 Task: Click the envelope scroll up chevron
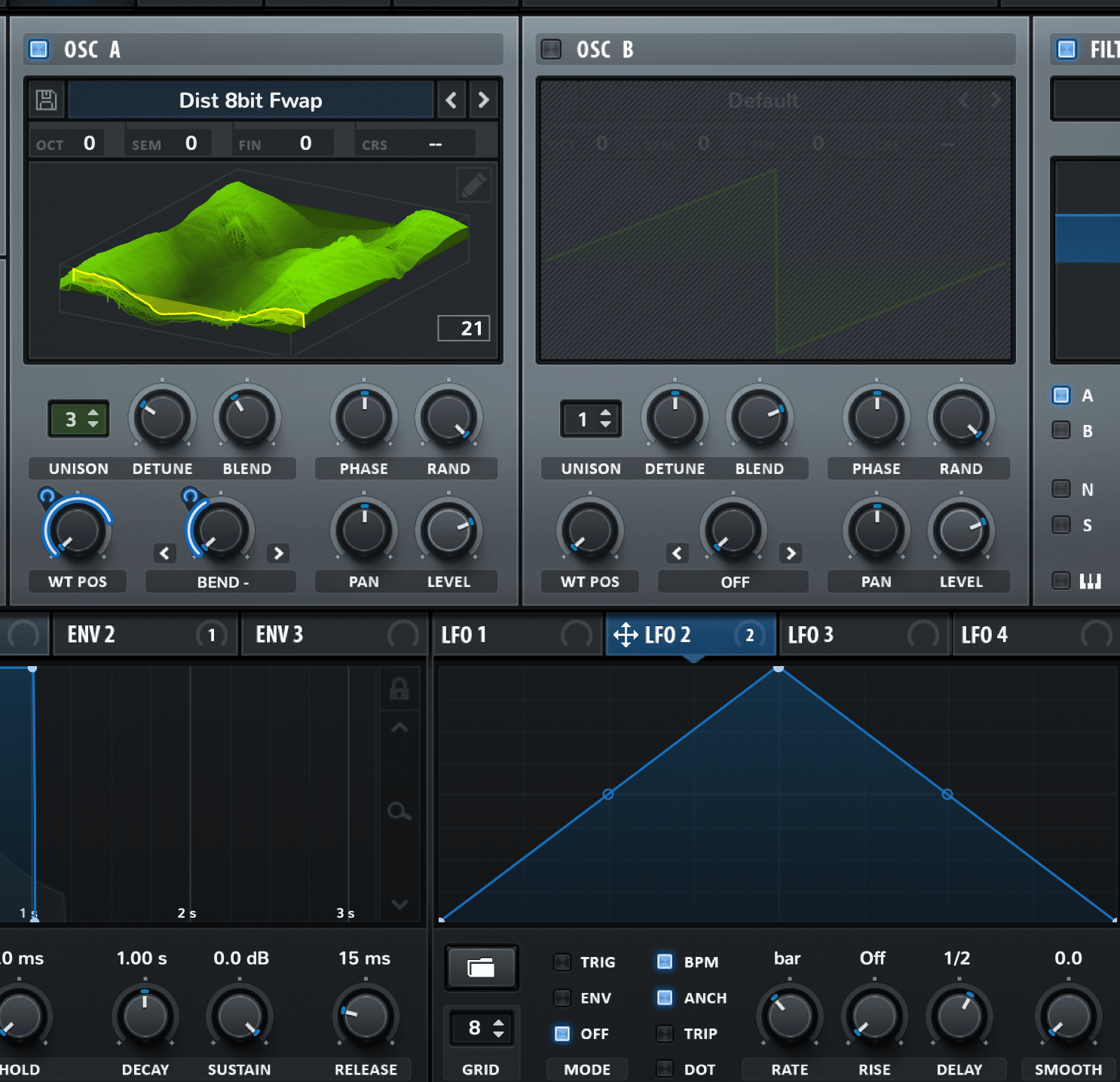tap(400, 727)
